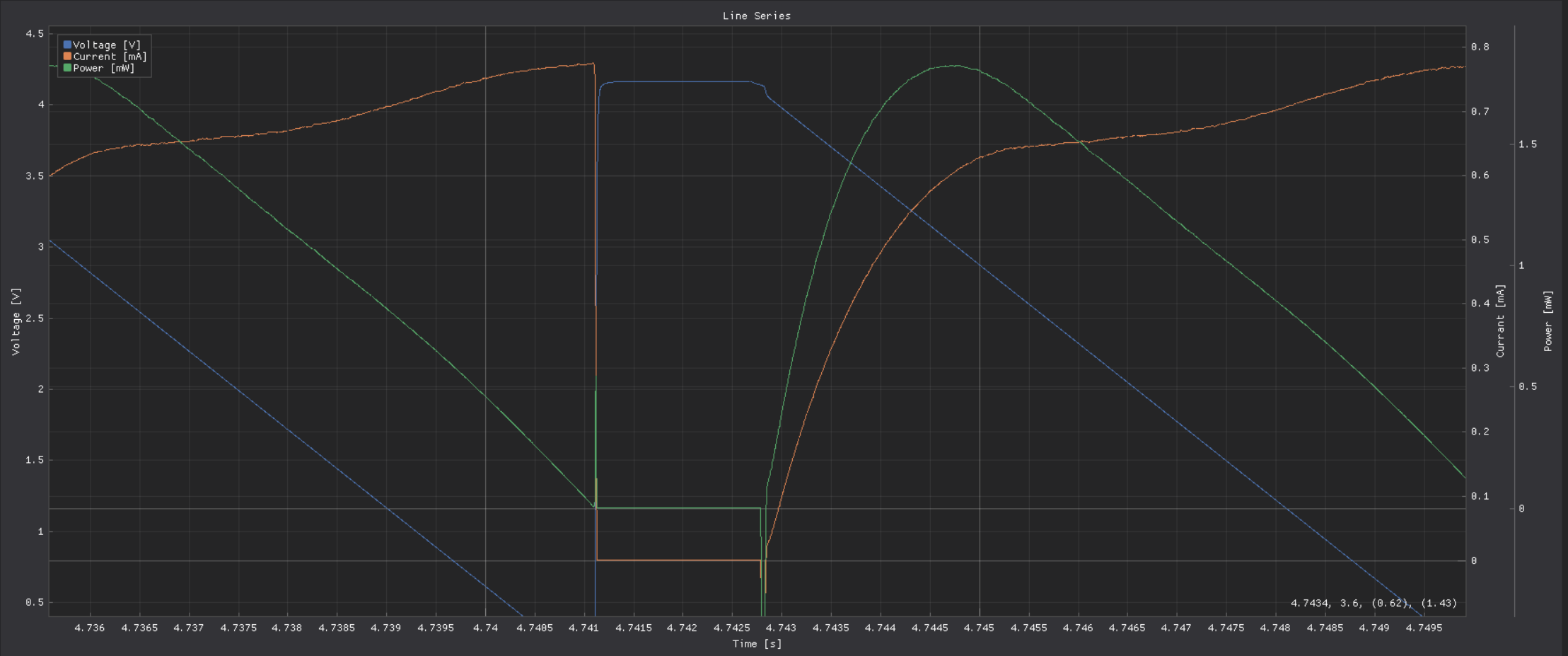
Task: Click the '1.5' tick on the Power axis
Action: [x=1528, y=144]
